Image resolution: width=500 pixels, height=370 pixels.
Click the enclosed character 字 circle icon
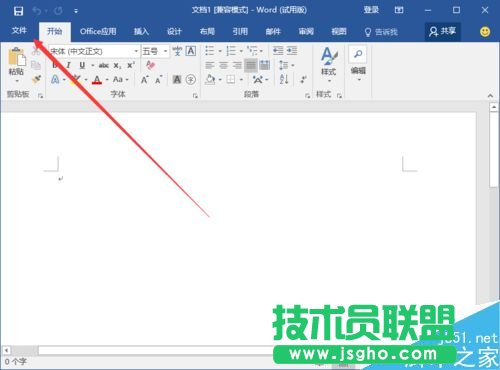pos(191,79)
